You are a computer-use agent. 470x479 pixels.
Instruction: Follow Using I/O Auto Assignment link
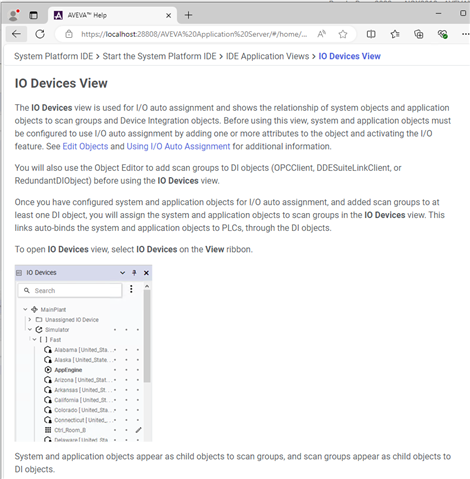pos(178,146)
